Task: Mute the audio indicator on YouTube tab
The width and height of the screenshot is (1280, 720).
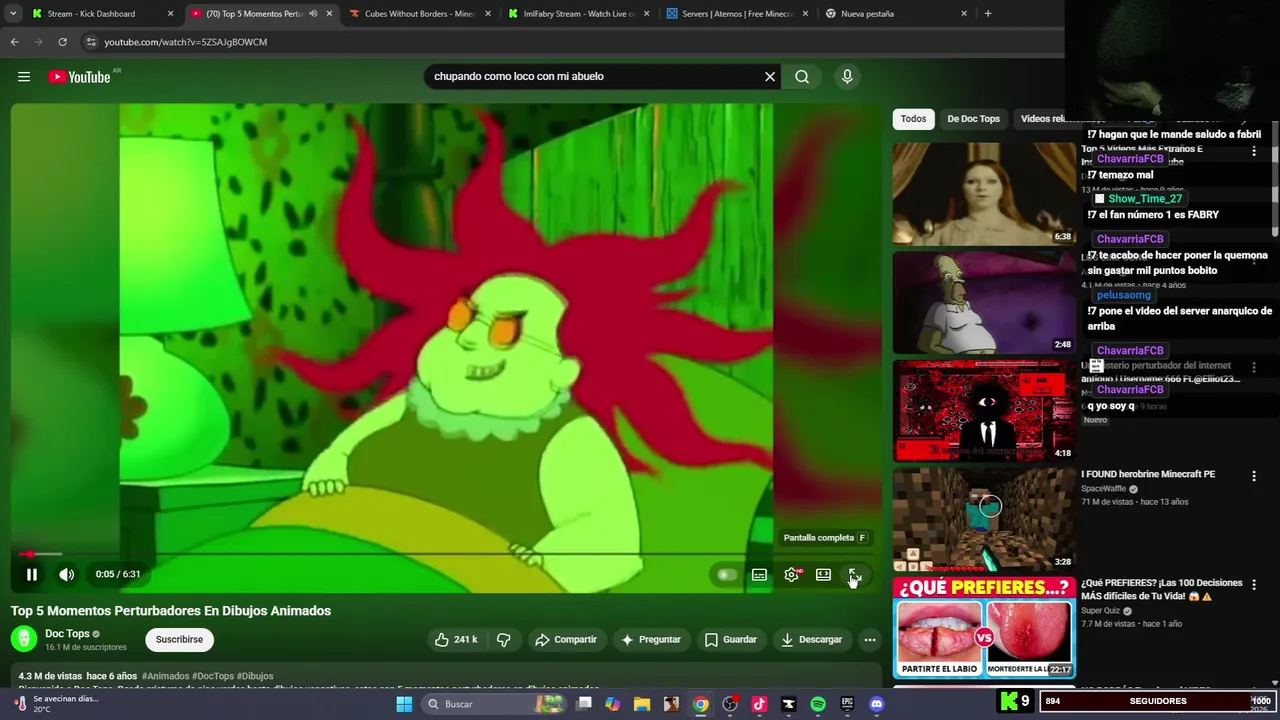Action: [x=313, y=14]
